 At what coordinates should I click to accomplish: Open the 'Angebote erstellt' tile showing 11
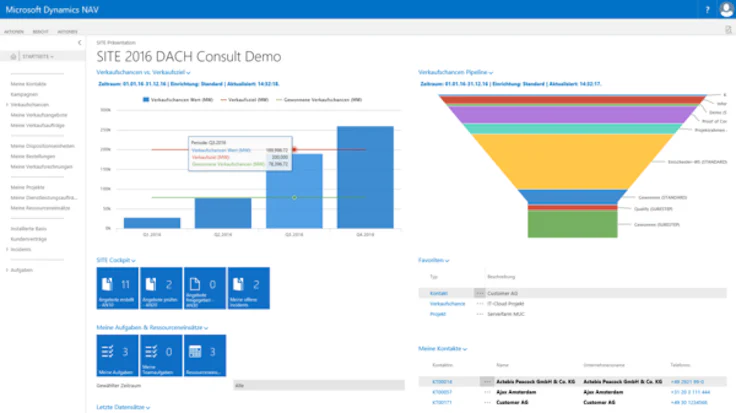(x=117, y=288)
